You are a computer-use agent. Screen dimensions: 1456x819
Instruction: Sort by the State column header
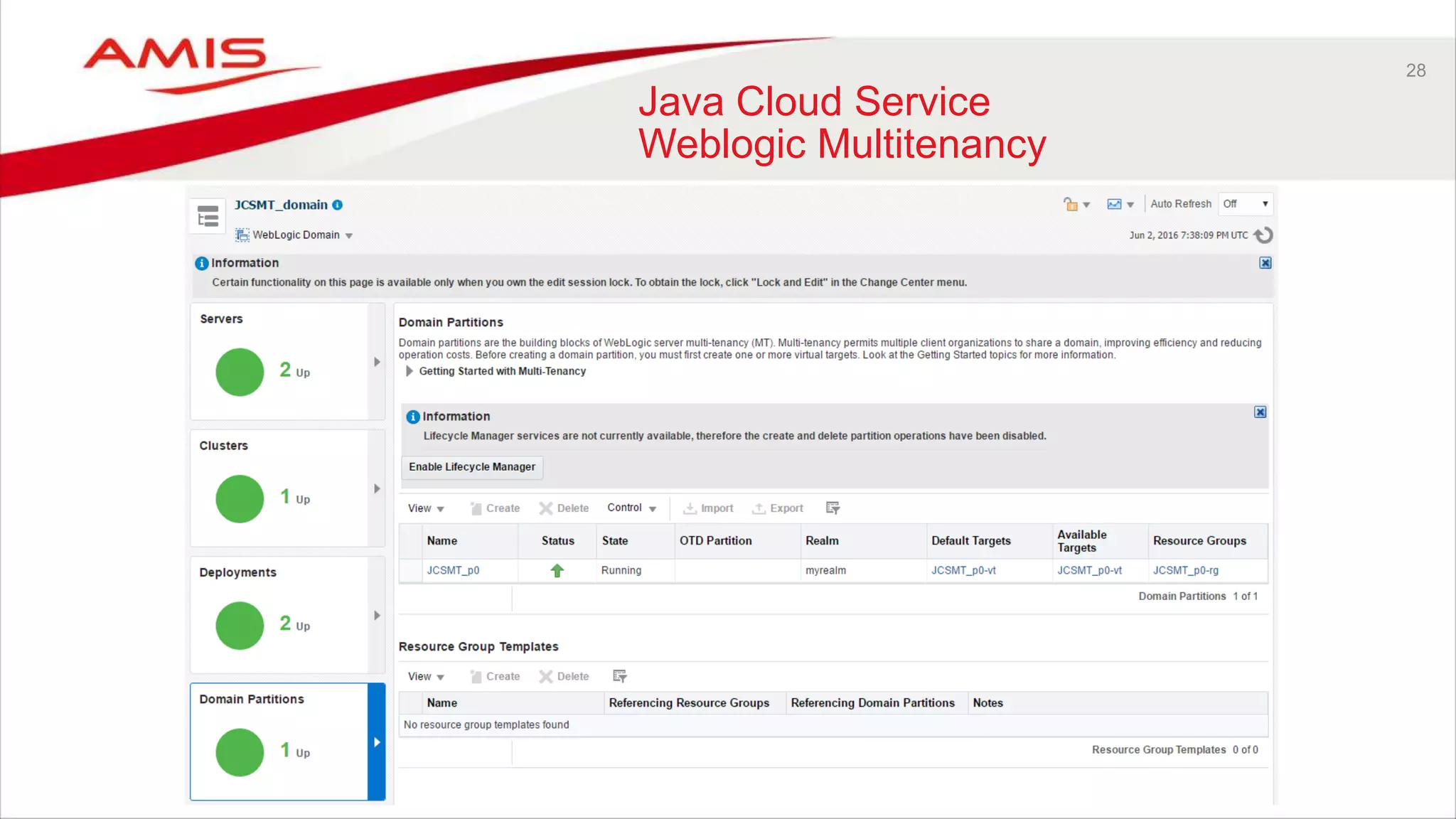pyautogui.click(x=635, y=541)
